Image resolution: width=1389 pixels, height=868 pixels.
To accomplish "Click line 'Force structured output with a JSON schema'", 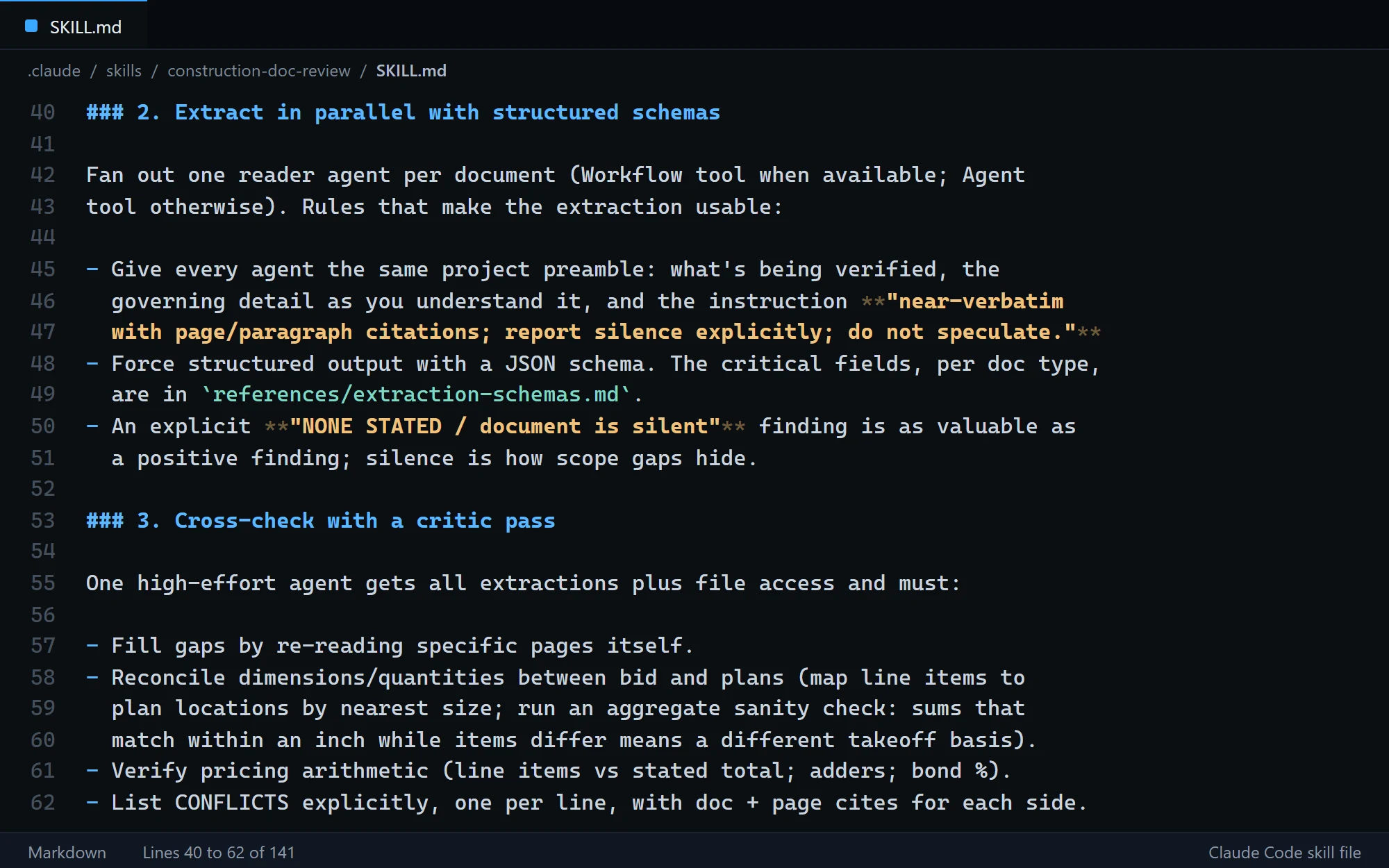I will (x=593, y=364).
